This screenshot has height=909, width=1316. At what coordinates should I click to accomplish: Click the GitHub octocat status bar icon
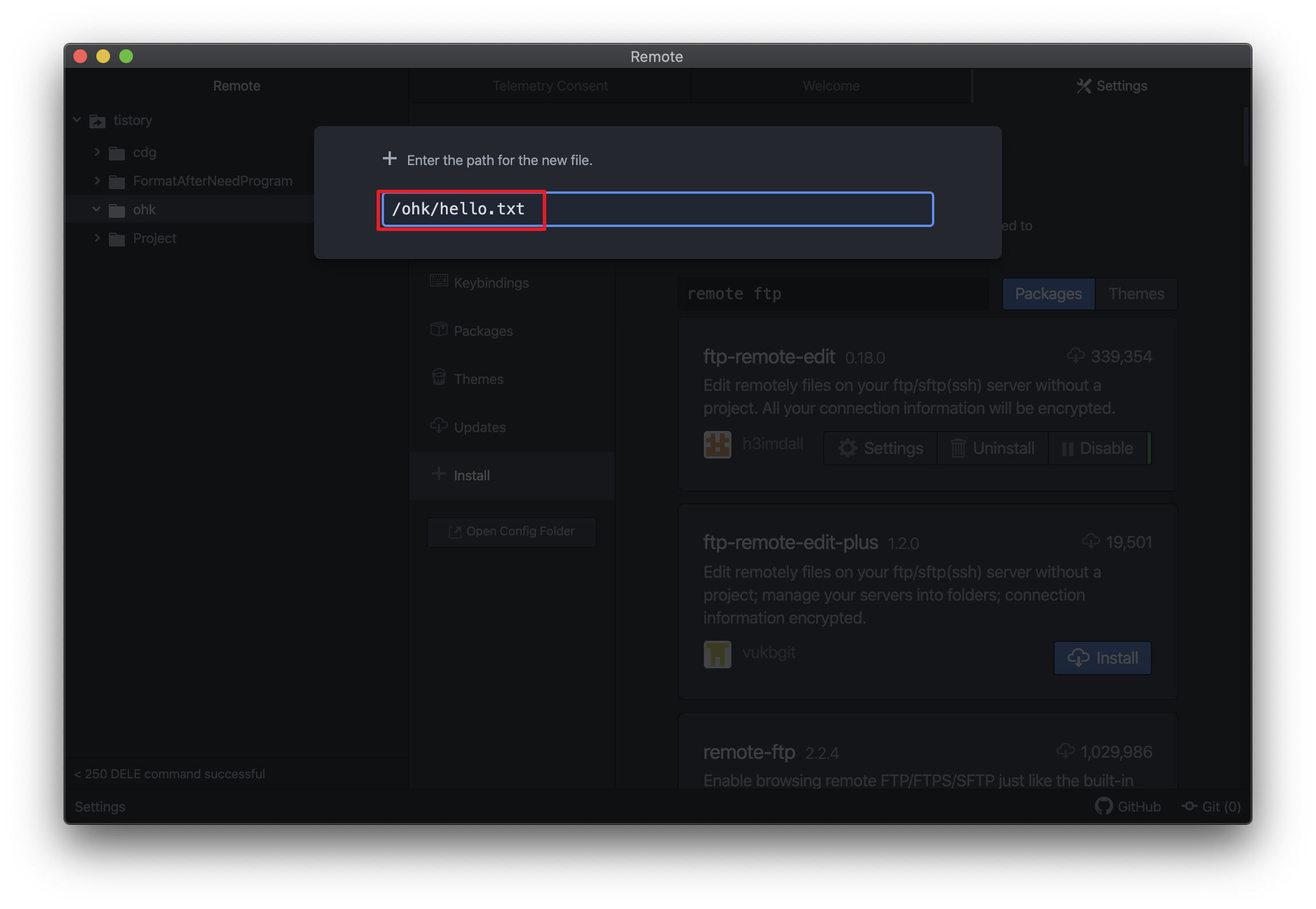coord(1103,806)
